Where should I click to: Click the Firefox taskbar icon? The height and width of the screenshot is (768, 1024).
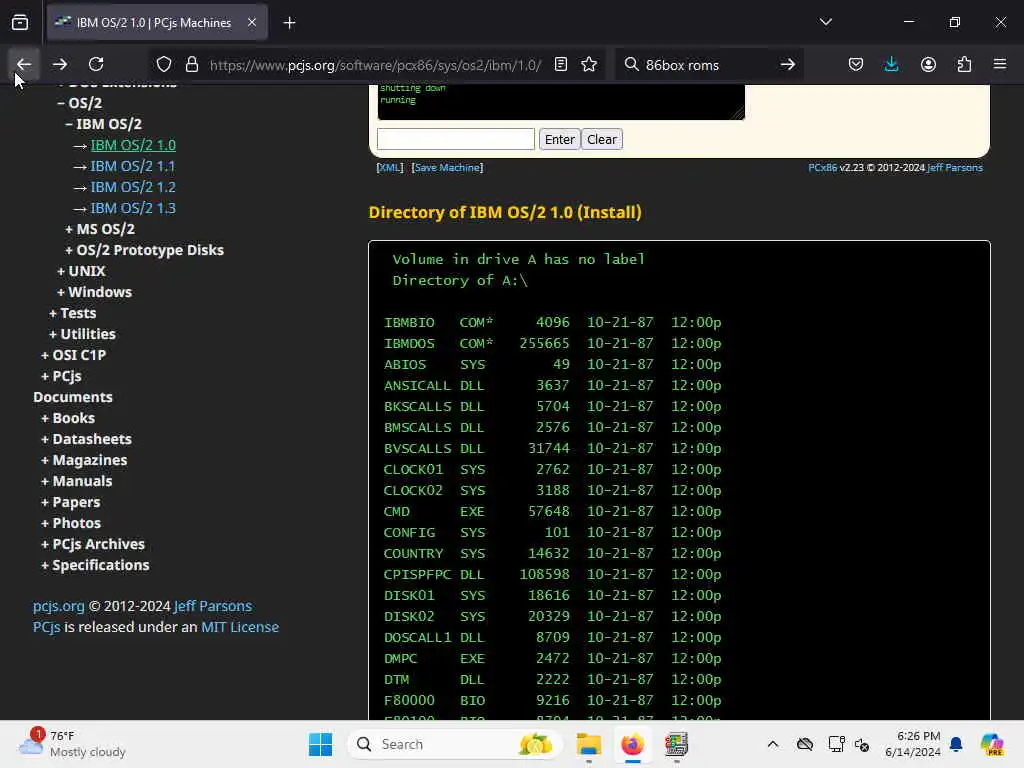(632, 744)
